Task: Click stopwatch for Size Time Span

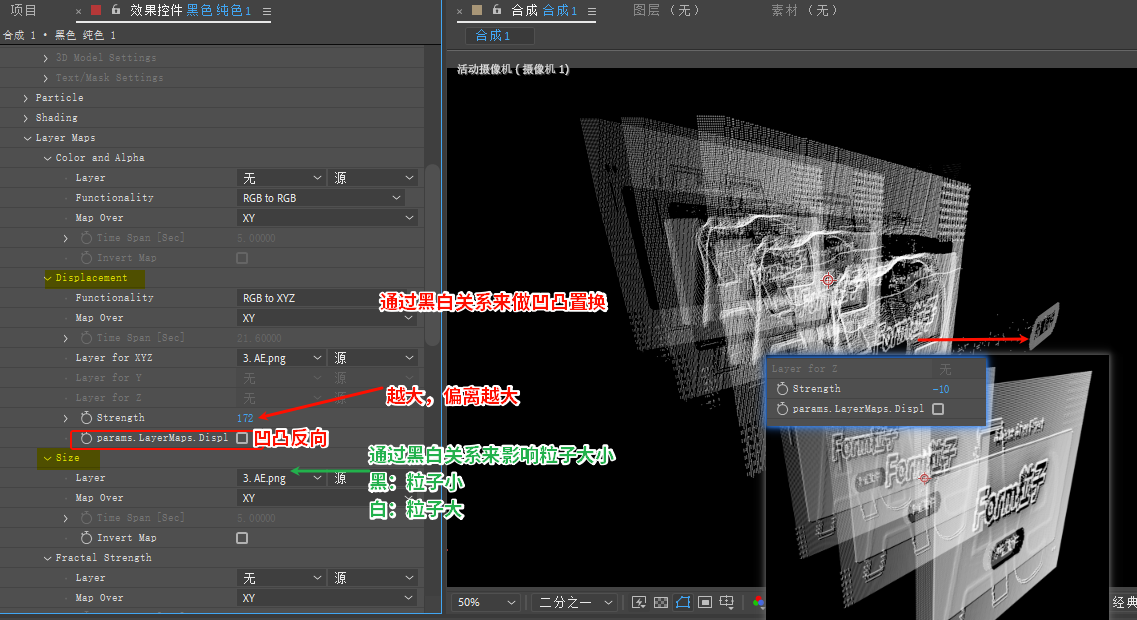Action: 86,518
